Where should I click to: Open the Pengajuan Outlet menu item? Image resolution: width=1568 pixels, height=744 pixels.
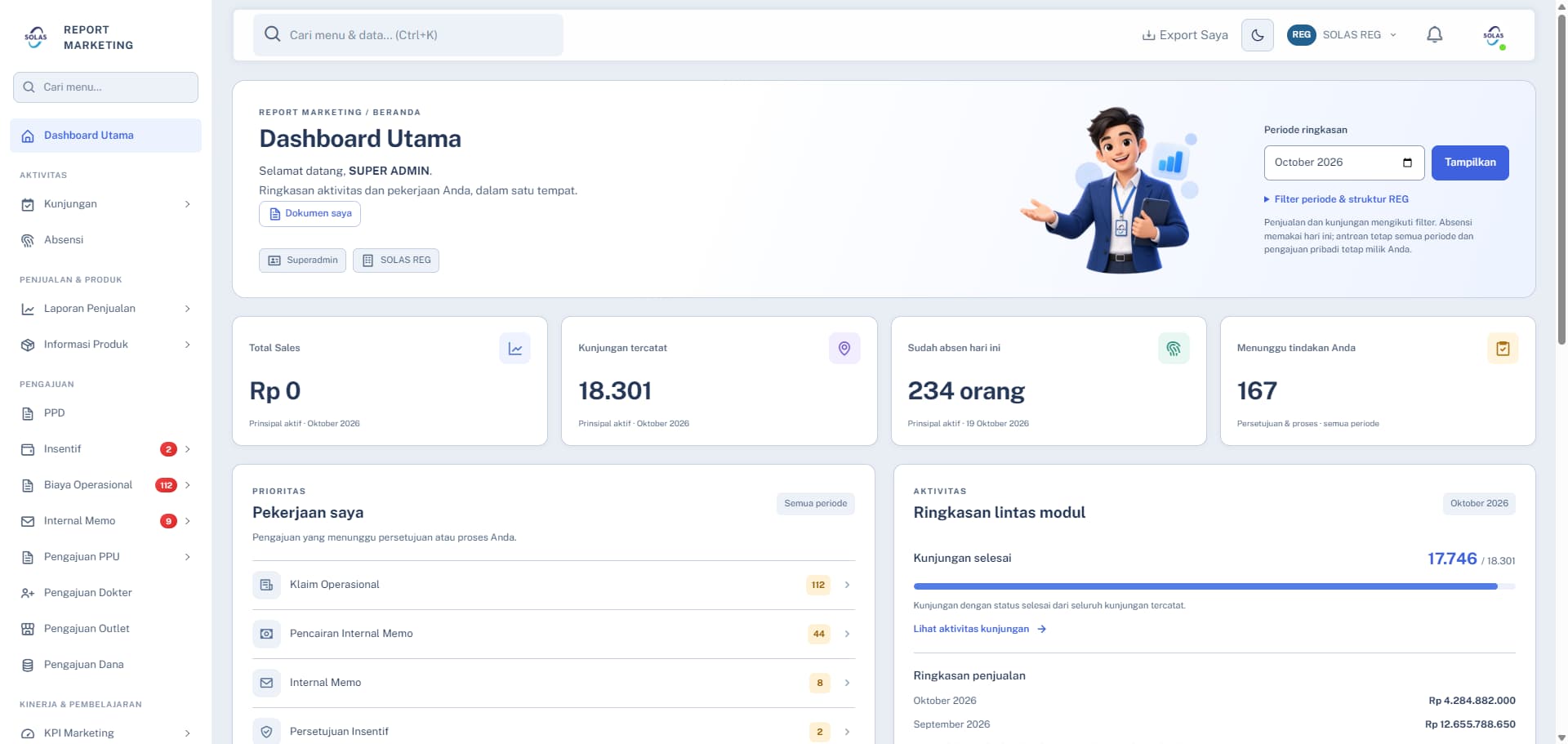(106, 629)
